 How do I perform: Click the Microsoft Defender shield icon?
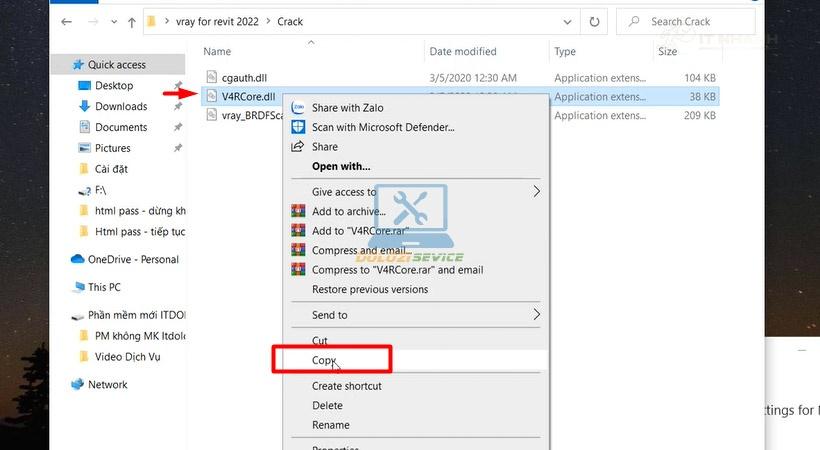coord(298,127)
